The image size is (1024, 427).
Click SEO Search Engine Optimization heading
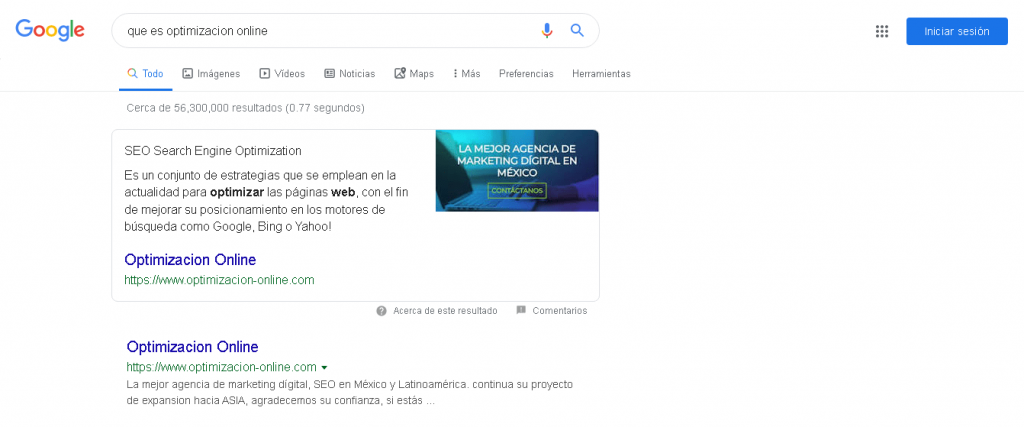(213, 151)
